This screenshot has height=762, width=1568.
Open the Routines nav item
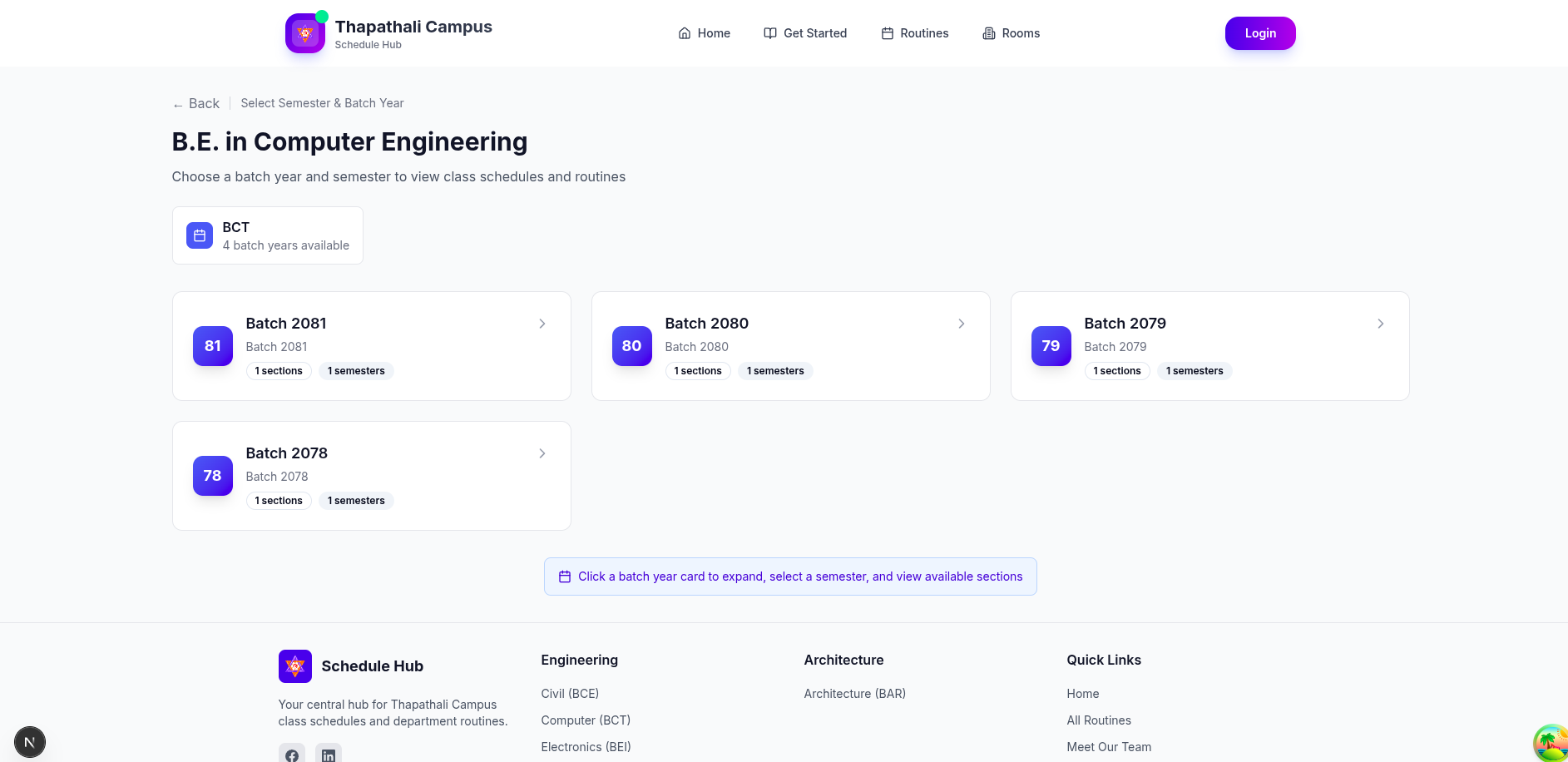point(915,33)
